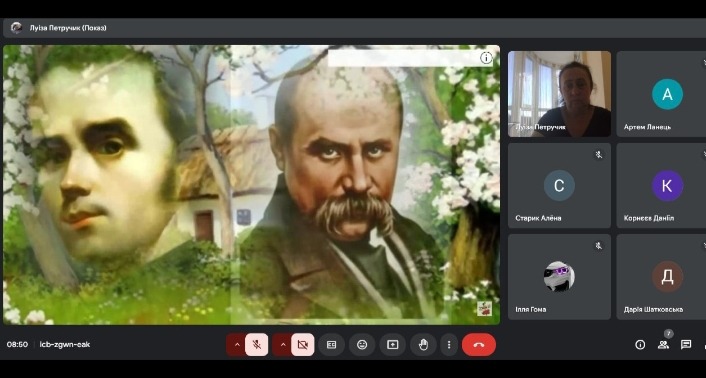Open emoji reactions
706x378 pixels.
pos(362,345)
